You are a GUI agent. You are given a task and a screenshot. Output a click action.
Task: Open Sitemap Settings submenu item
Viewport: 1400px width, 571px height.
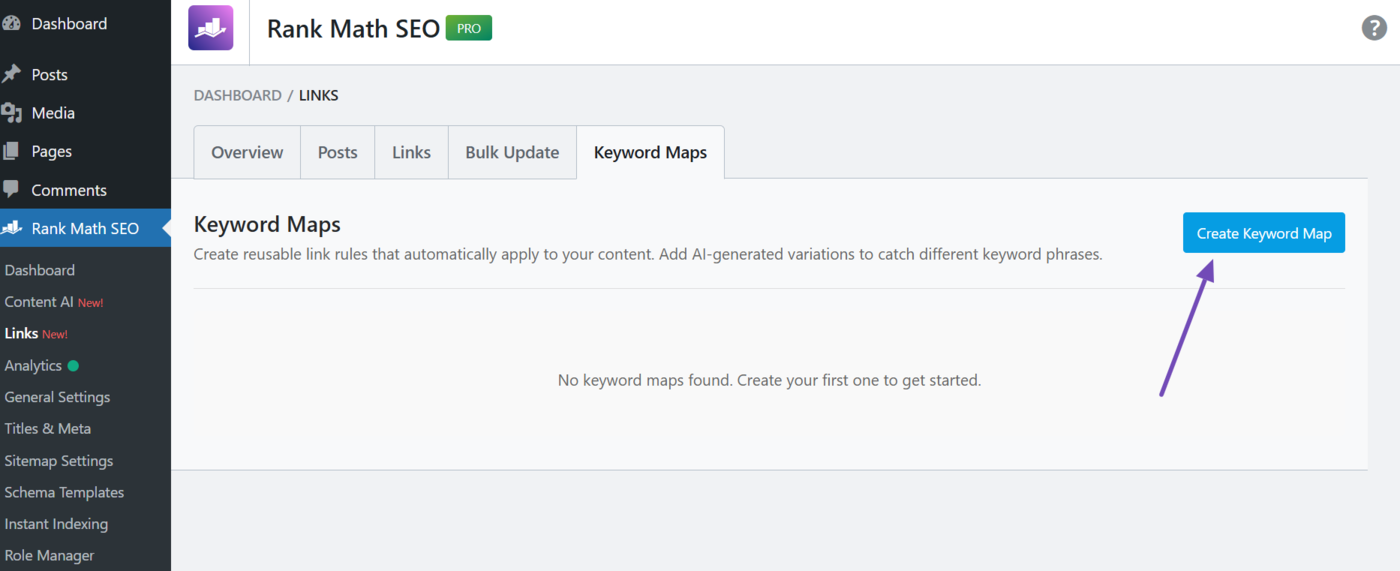[59, 460]
